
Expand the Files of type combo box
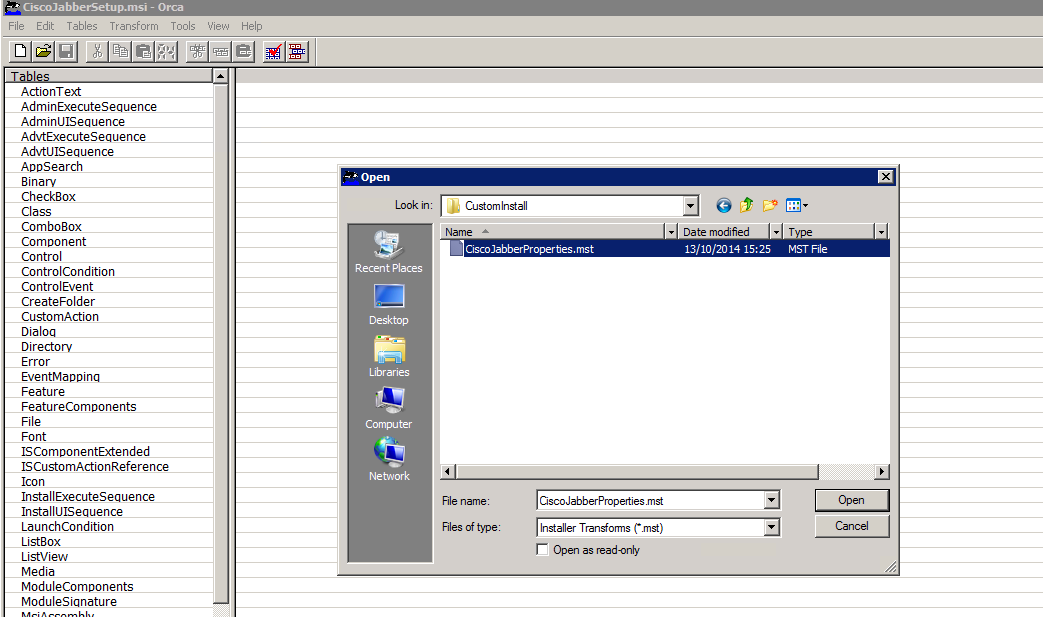point(772,527)
